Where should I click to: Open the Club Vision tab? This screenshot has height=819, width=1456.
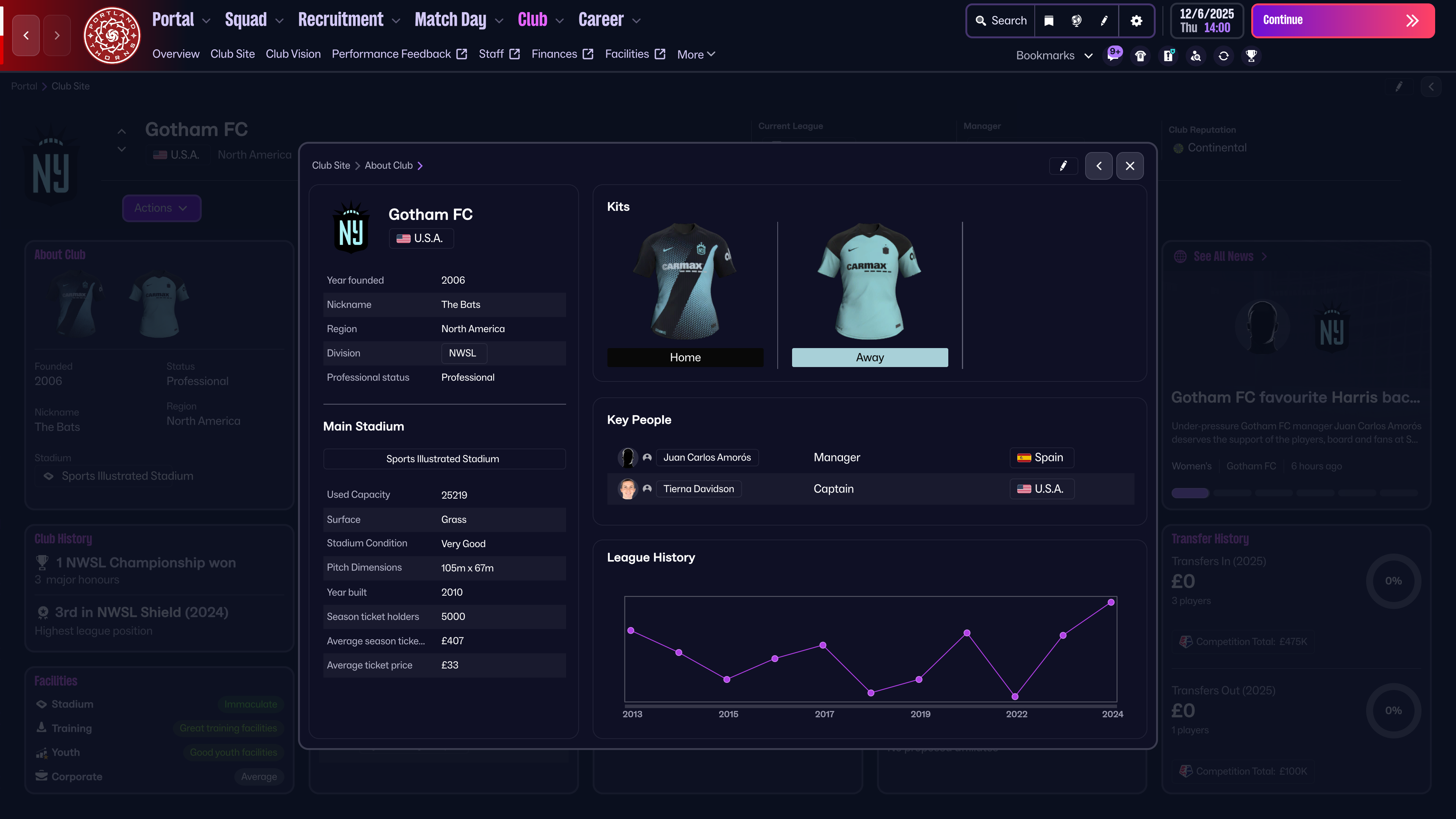pyautogui.click(x=293, y=54)
